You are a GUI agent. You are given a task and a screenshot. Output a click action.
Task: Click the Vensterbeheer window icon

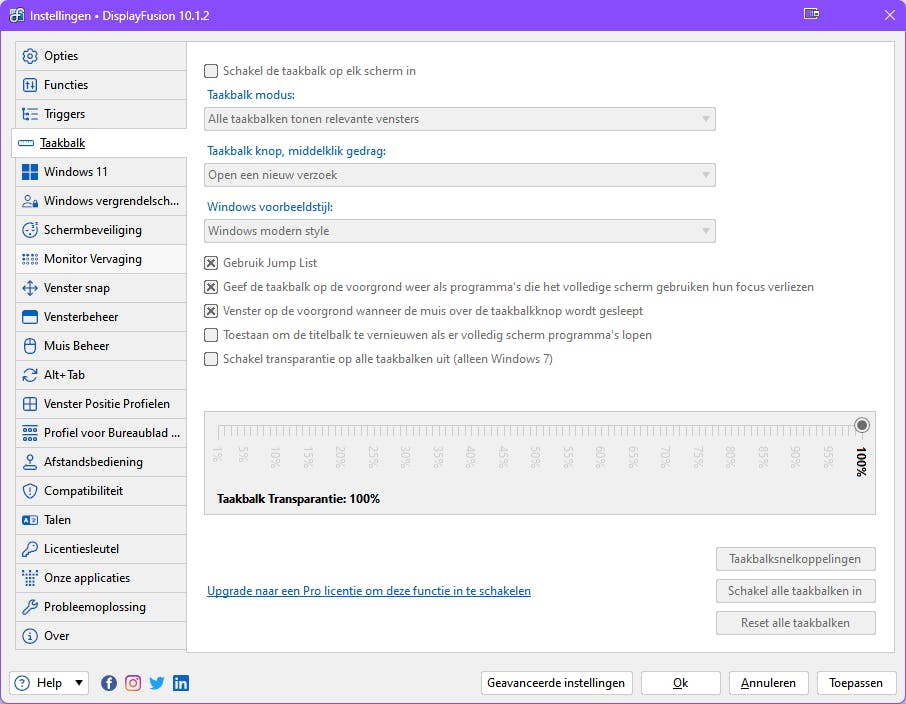[29, 317]
